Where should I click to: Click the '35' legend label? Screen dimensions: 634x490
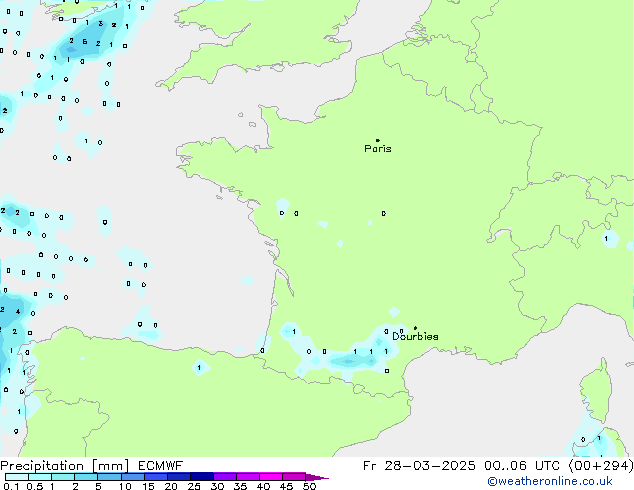tap(240, 486)
